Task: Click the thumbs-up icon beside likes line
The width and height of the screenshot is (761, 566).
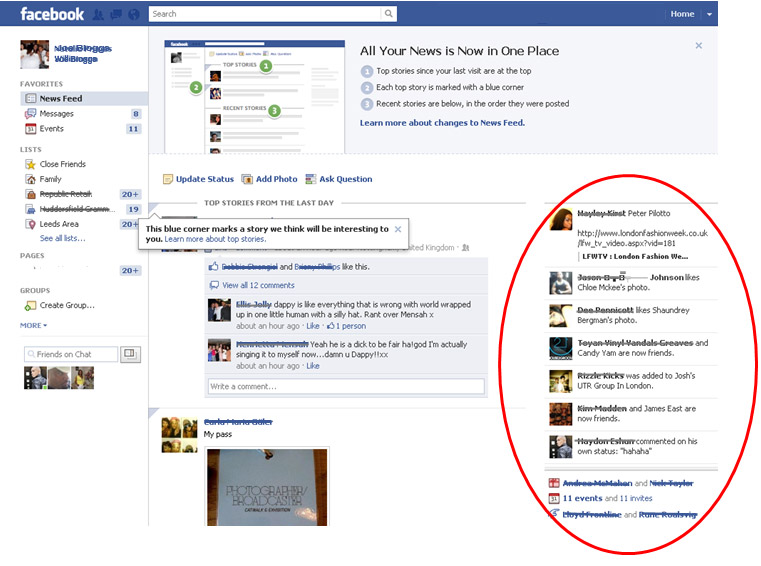Action: 214,266
